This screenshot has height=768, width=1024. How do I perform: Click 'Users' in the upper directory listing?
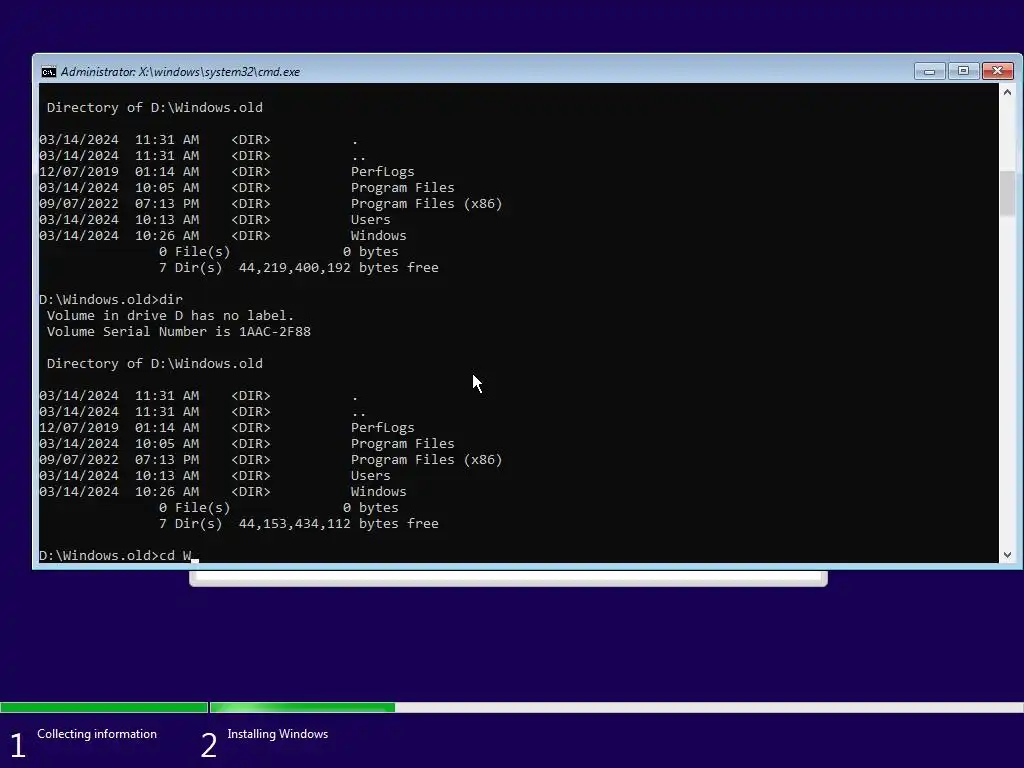370,219
